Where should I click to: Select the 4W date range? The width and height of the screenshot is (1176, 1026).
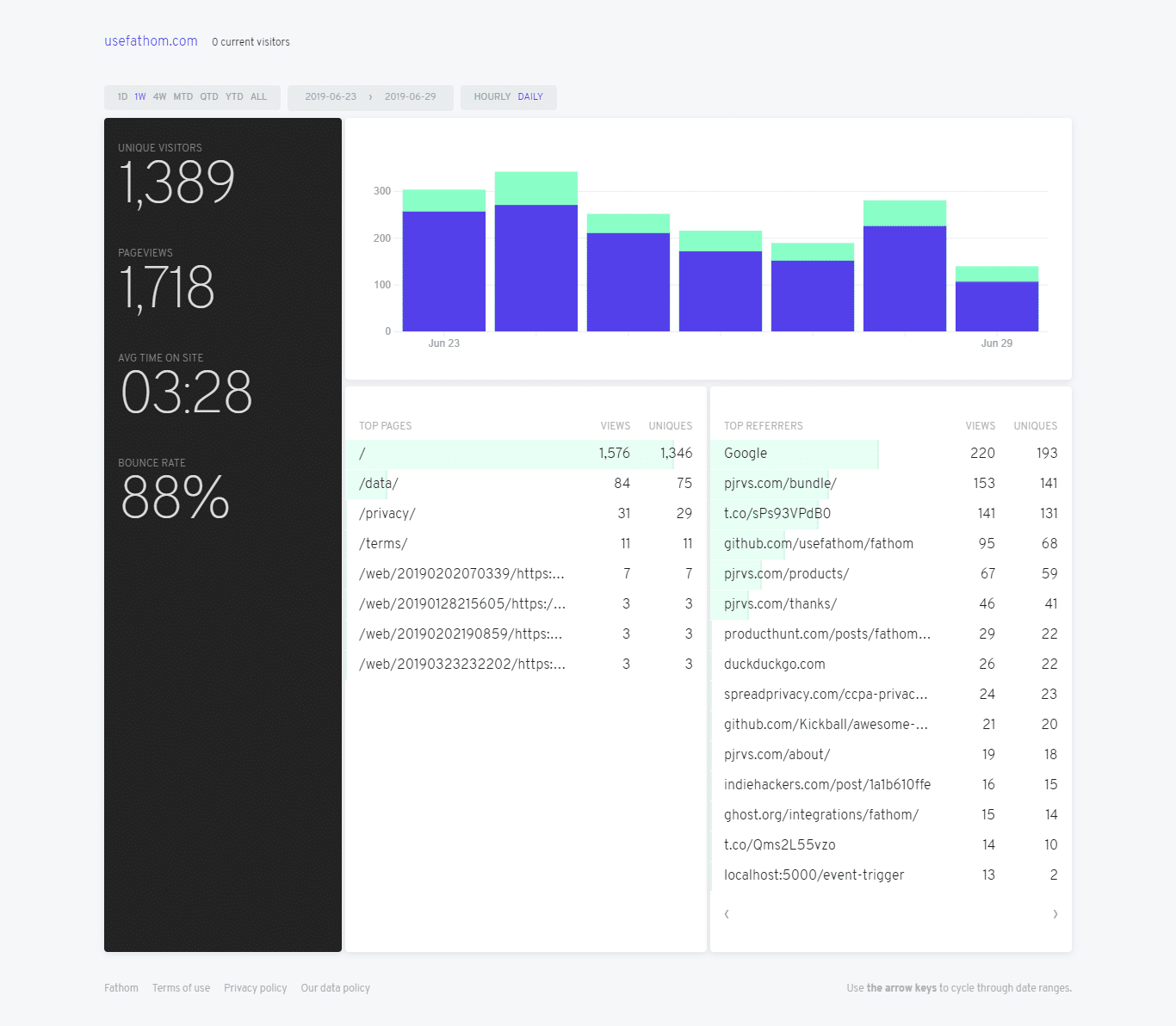coord(160,96)
